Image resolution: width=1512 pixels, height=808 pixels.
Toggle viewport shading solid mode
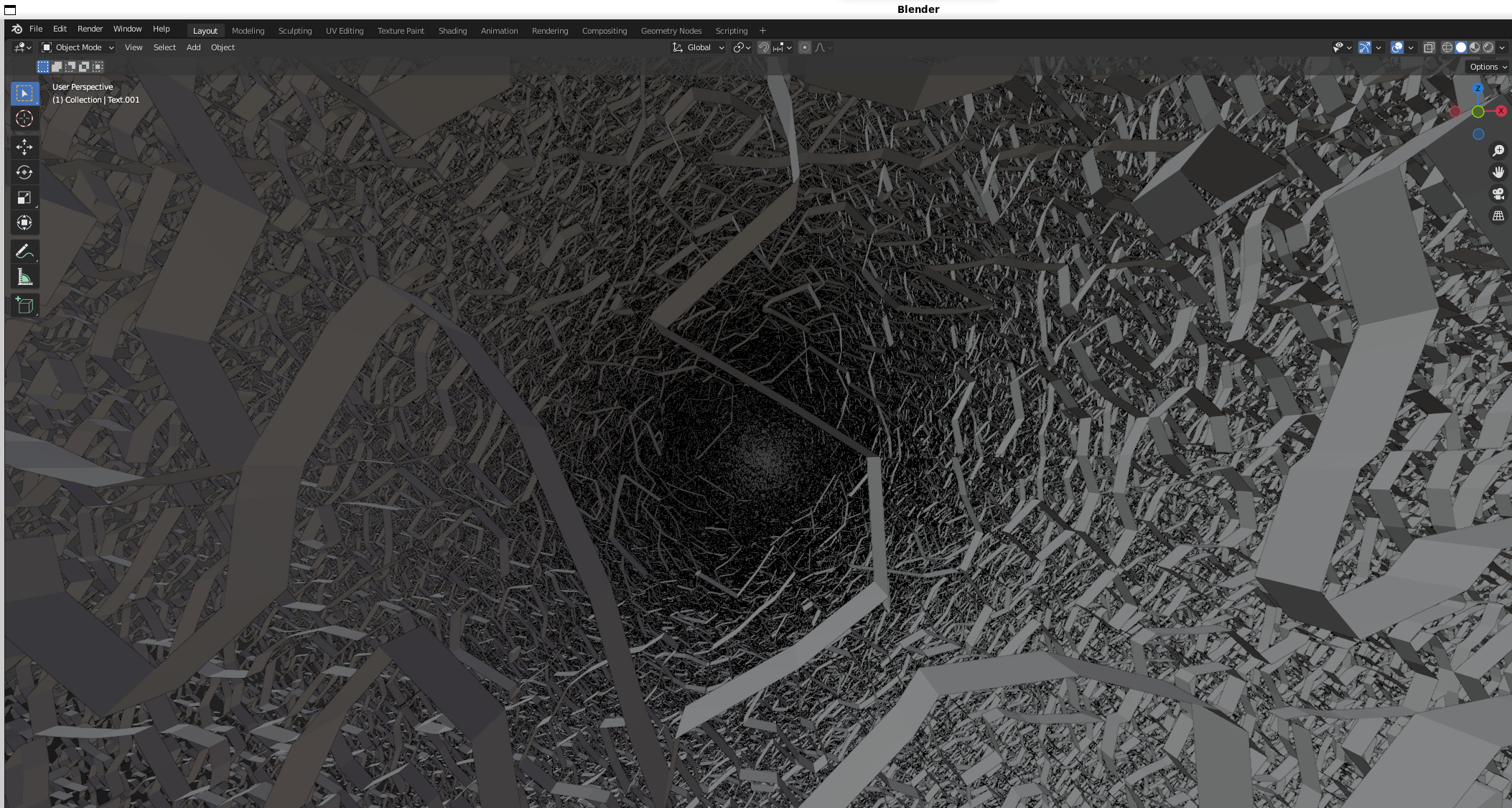pos(1460,47)
